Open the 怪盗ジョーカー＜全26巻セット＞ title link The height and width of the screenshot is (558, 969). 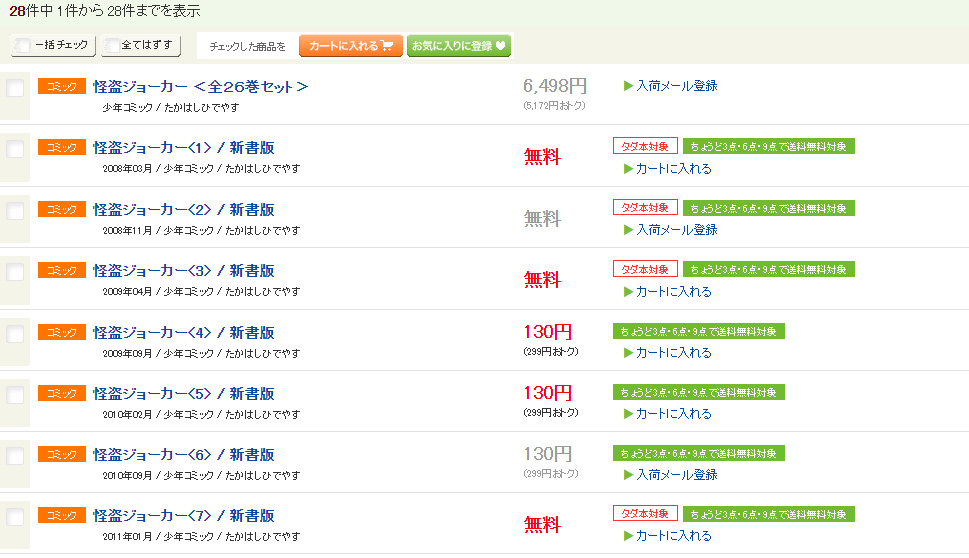click(200, 87)
